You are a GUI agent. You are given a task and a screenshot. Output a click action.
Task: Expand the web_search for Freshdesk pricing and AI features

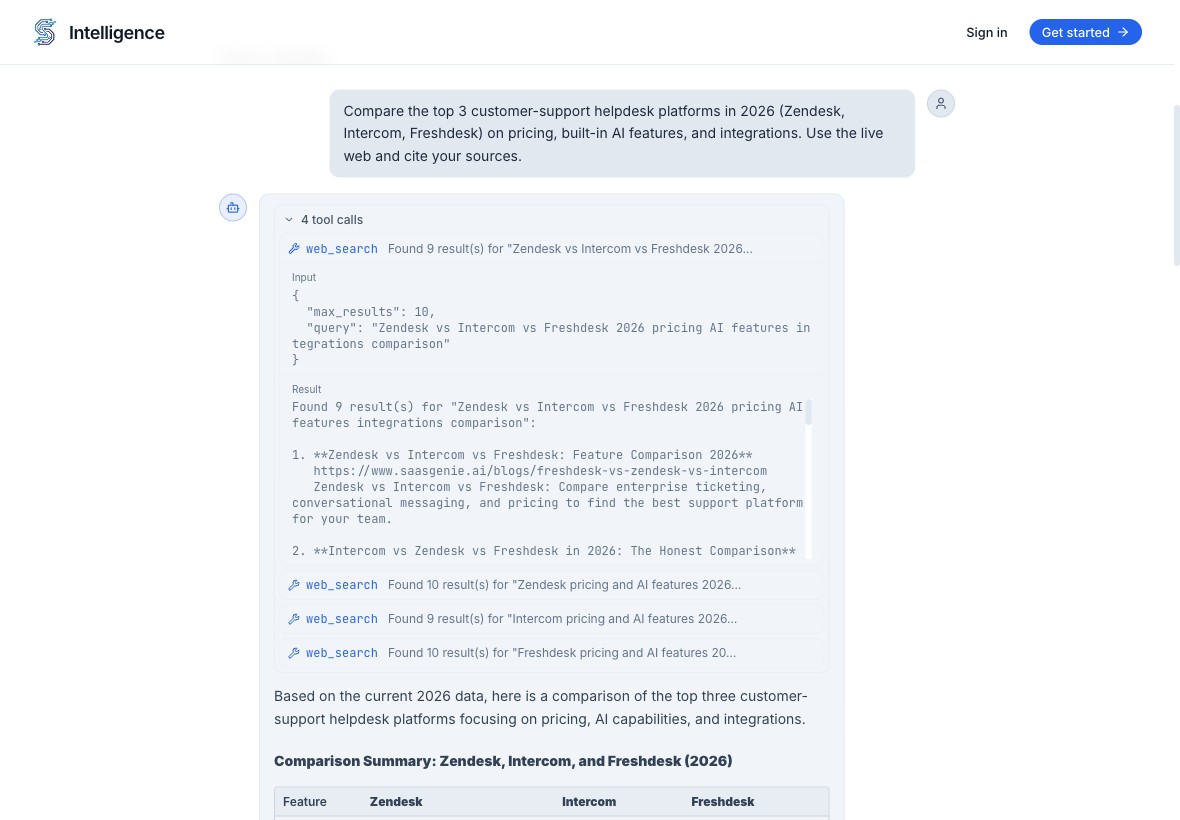click(551, 653)
